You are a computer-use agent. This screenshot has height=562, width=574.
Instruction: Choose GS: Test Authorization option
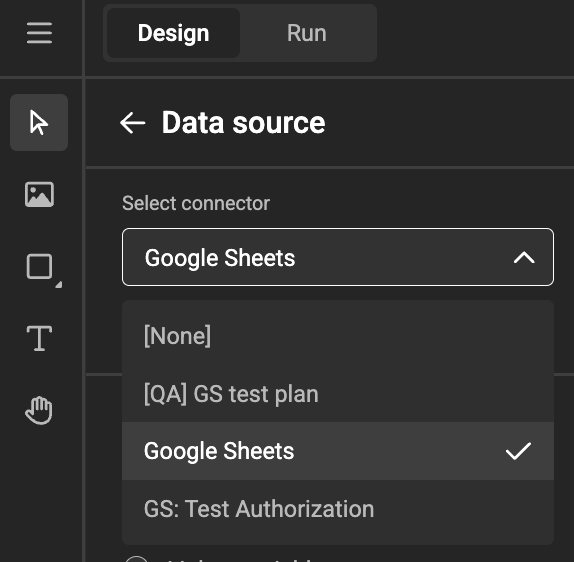338,509
